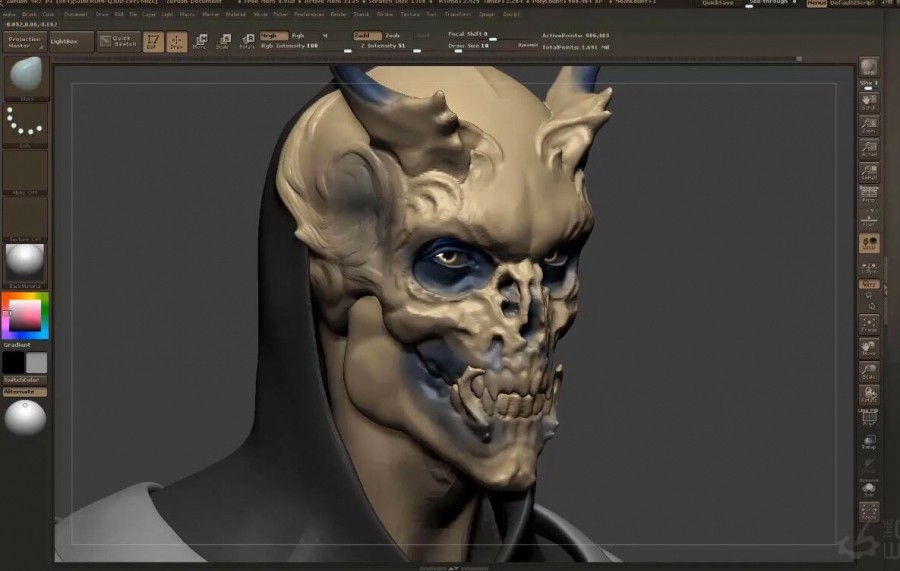The height and width of the screenshot is (571, 900).
Task: Toggle Edit mode button
Action: click(152, 42)
